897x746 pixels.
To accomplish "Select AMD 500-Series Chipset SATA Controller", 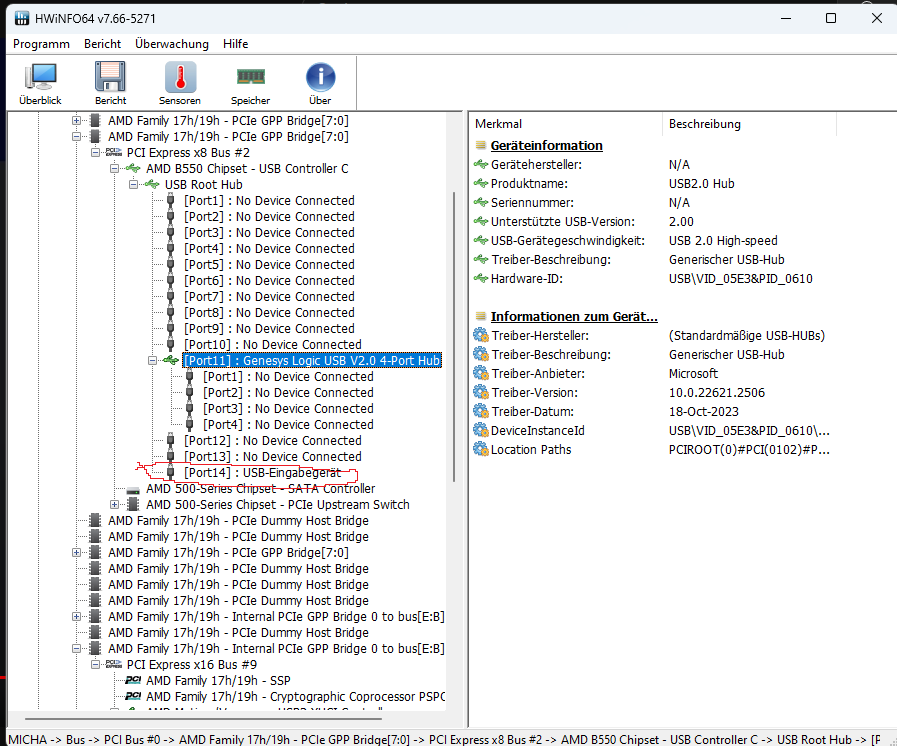I will coord(260,489).
